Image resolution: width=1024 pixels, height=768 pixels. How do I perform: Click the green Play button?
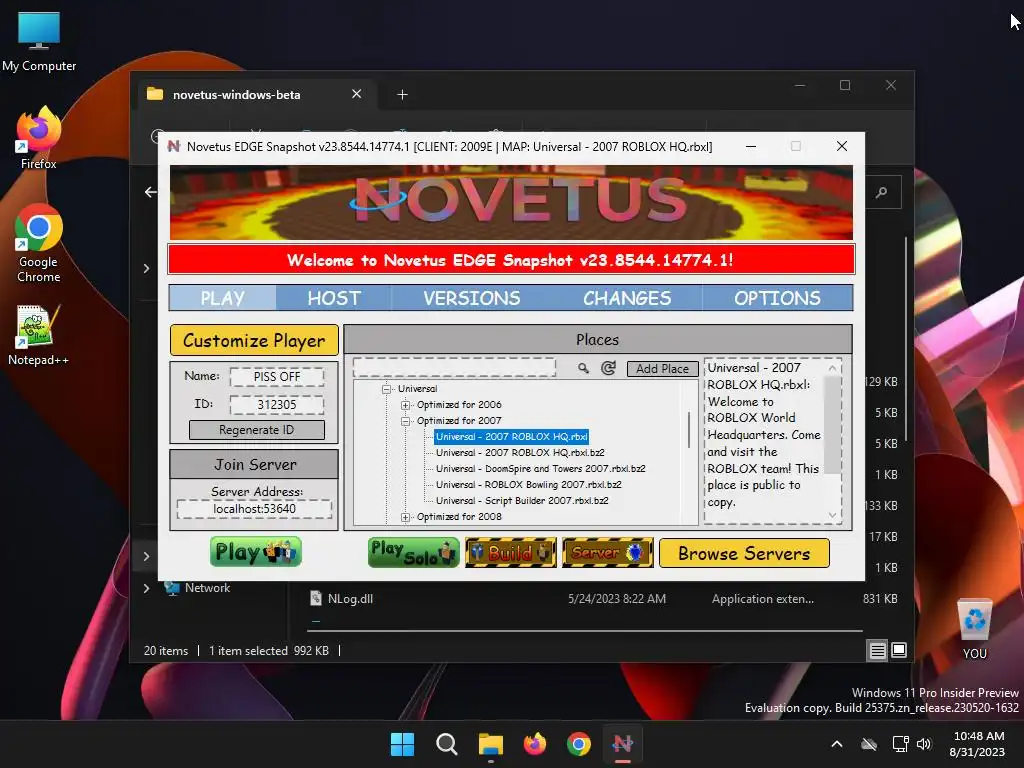click(256, 552)
